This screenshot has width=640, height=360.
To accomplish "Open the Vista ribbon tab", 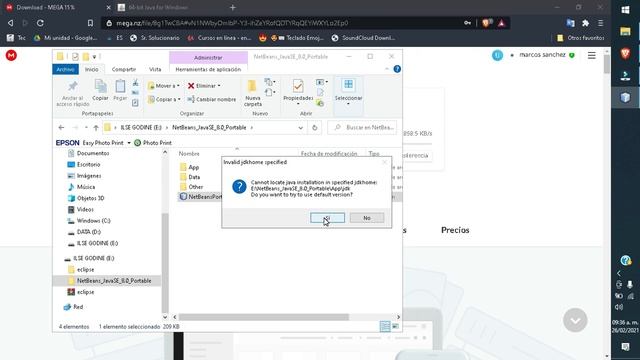I will coord(155,69).
